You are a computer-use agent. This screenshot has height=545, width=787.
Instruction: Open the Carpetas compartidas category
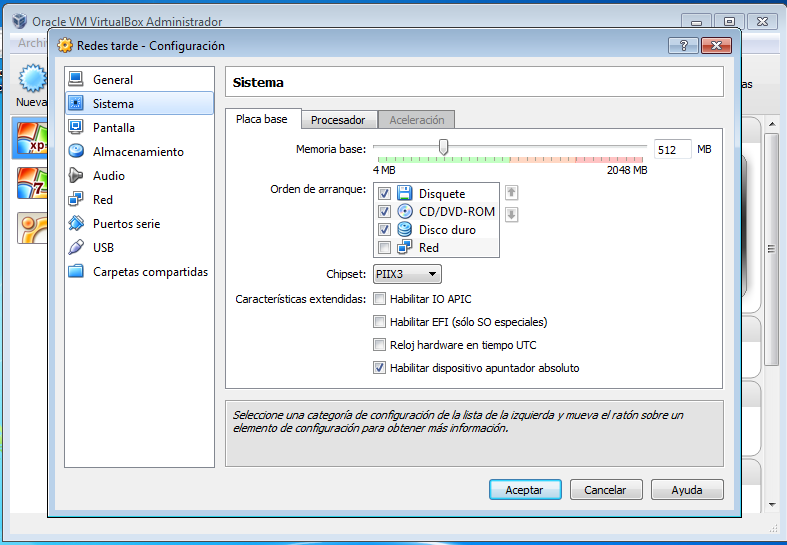click(x=139, y=271)
